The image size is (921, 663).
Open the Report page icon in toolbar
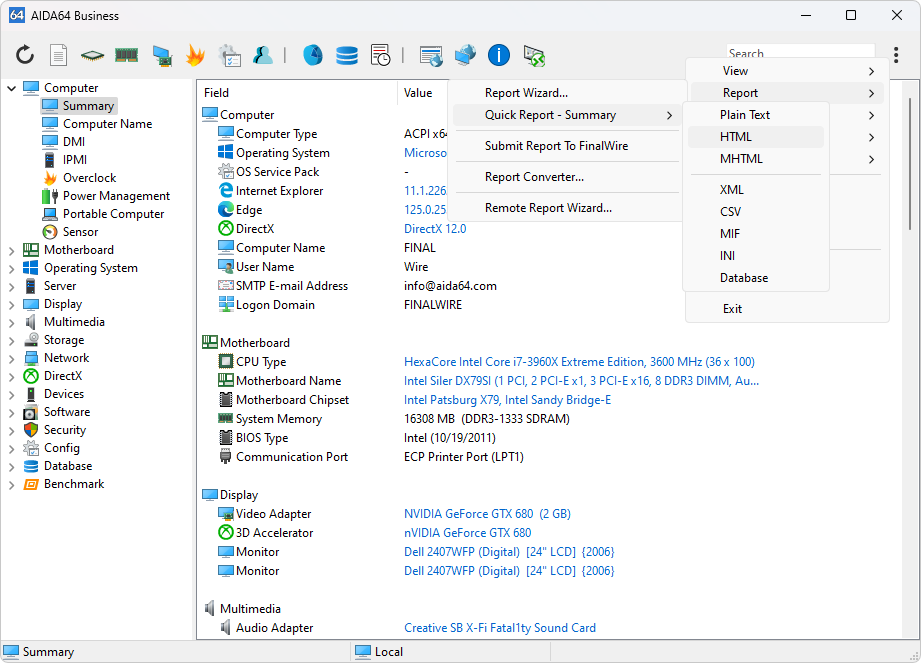[x=59, y=55]
